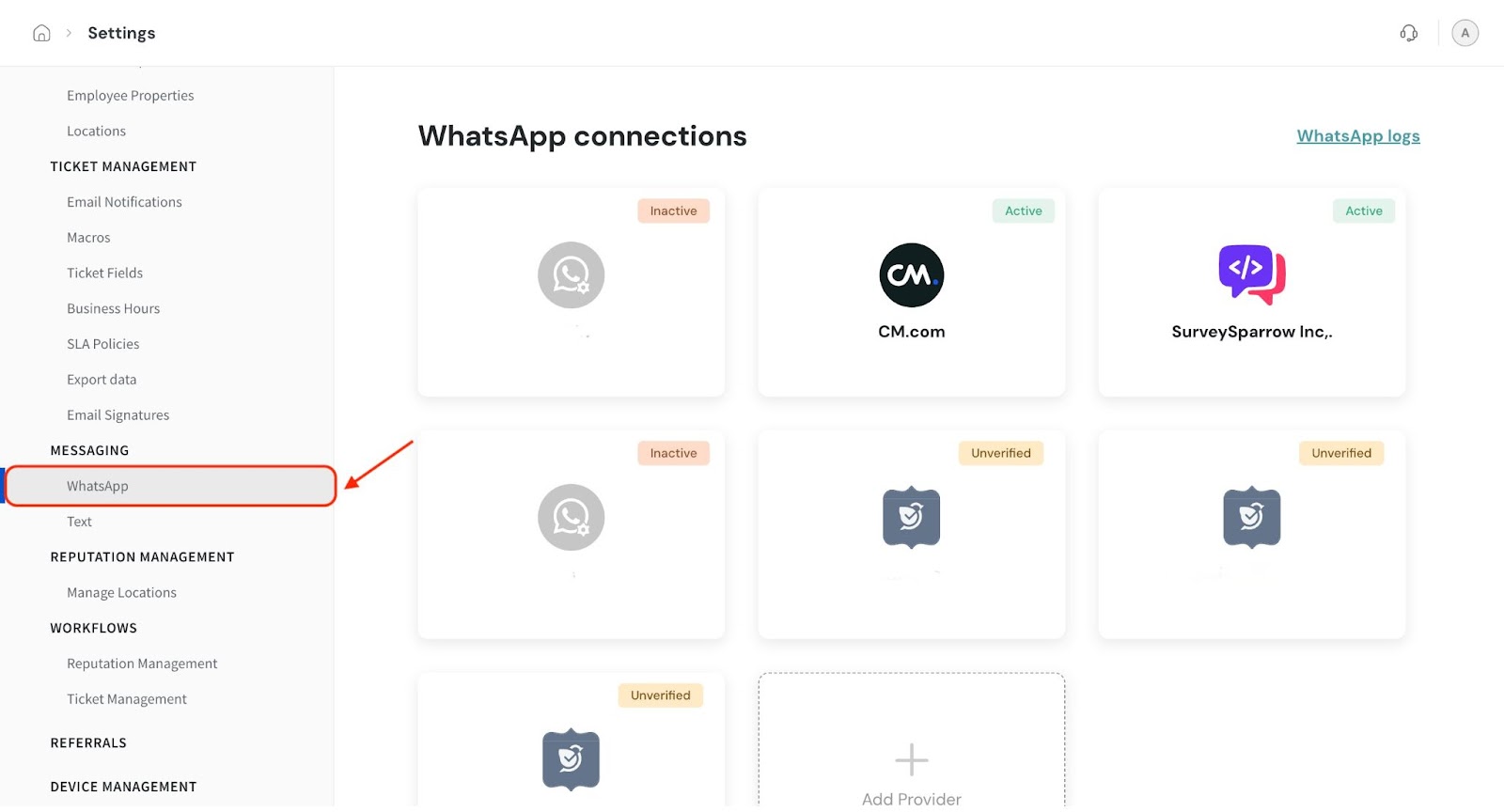
Task: Go to Email Notifications settings
Action: pos(124,202)
